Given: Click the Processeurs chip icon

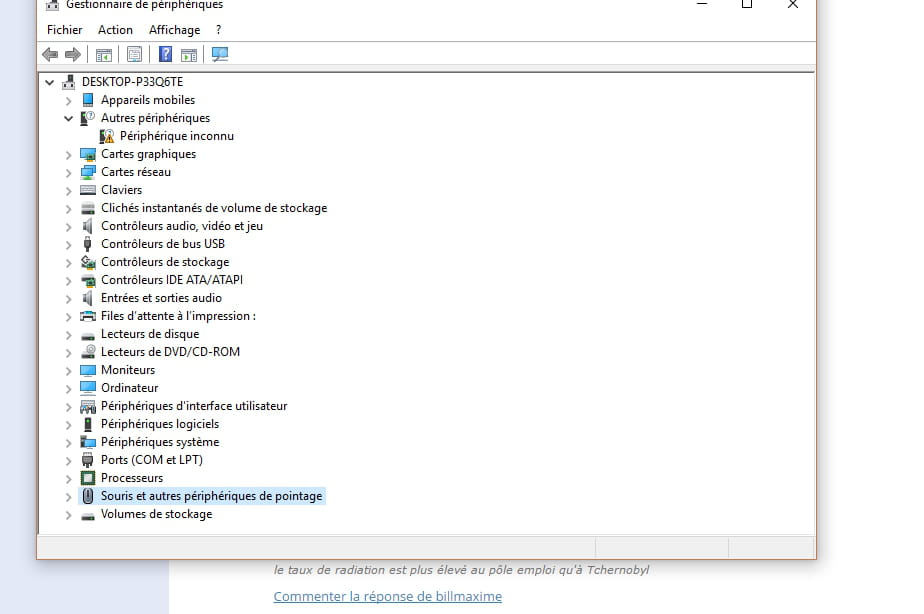Looking at the screenshot, I should pyautogui.click(x=88, y=478).
